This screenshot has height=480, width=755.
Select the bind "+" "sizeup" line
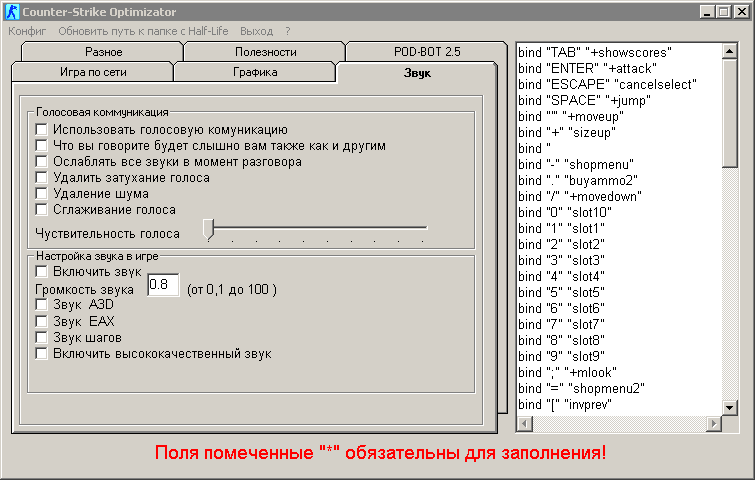tap(567, 132)
